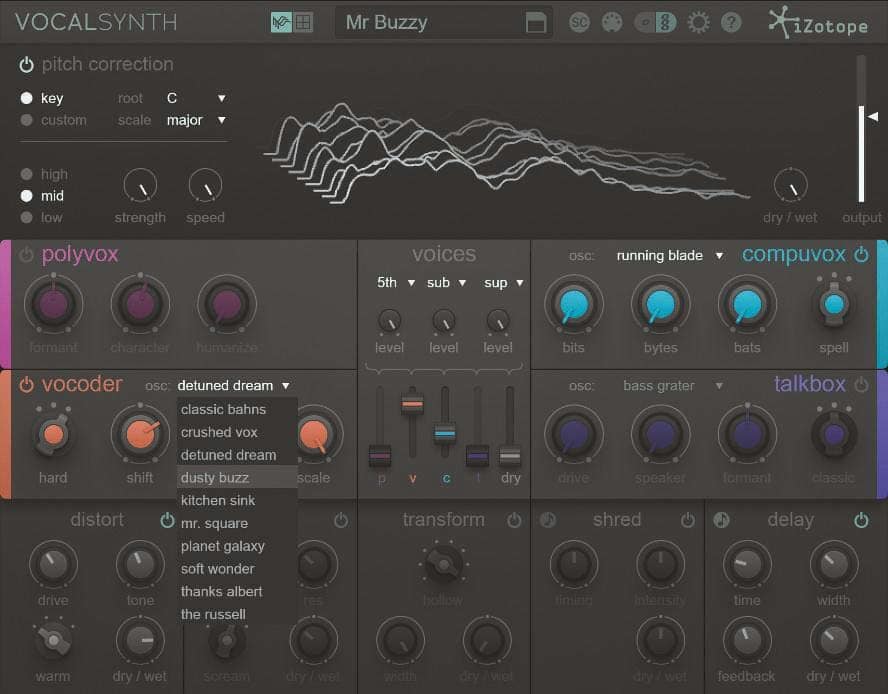Open the SC sidechain button
The width and height of the screenshot is (888, 694).
(579, 23)
